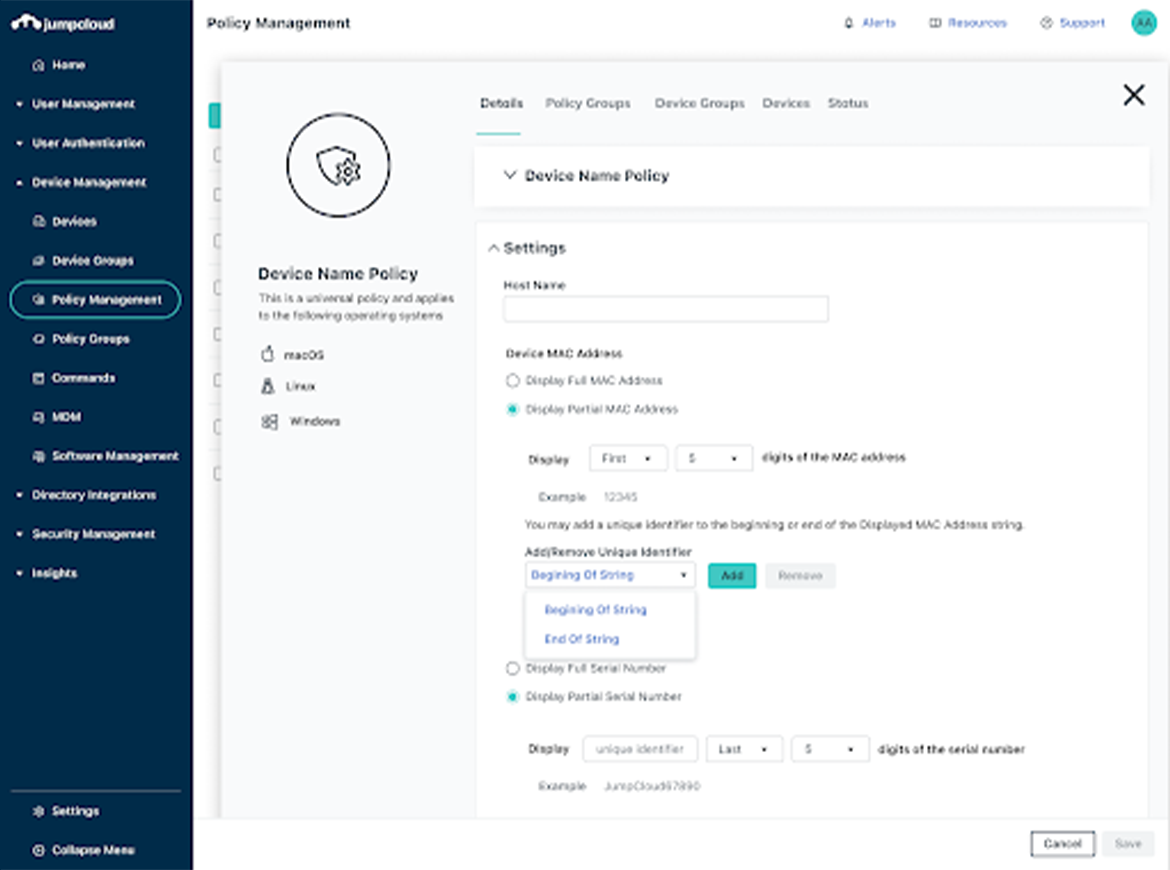Click the Device Groups sidebar icon

coord(39,260)
